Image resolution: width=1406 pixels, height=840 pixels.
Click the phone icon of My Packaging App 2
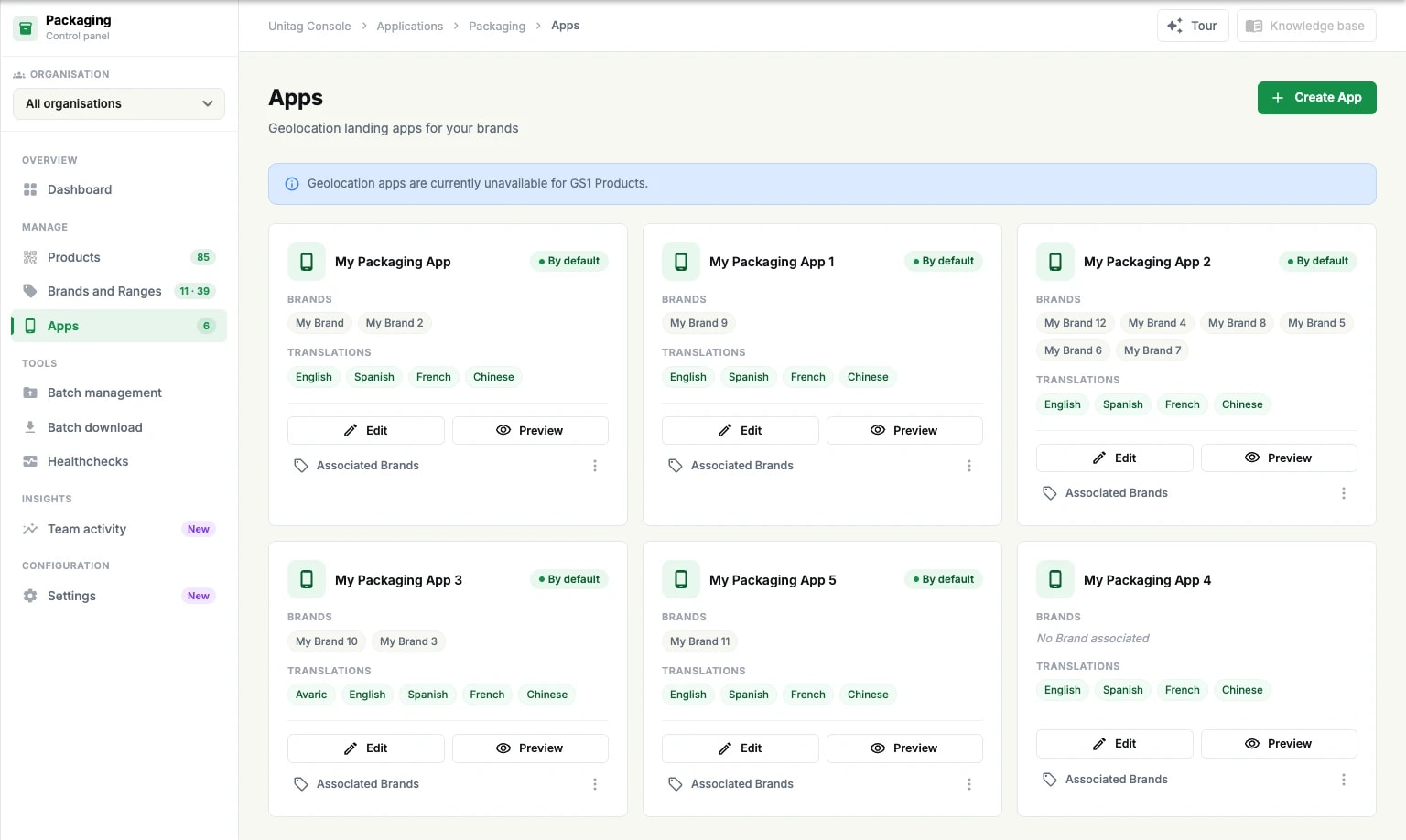tap(1055, 262)
